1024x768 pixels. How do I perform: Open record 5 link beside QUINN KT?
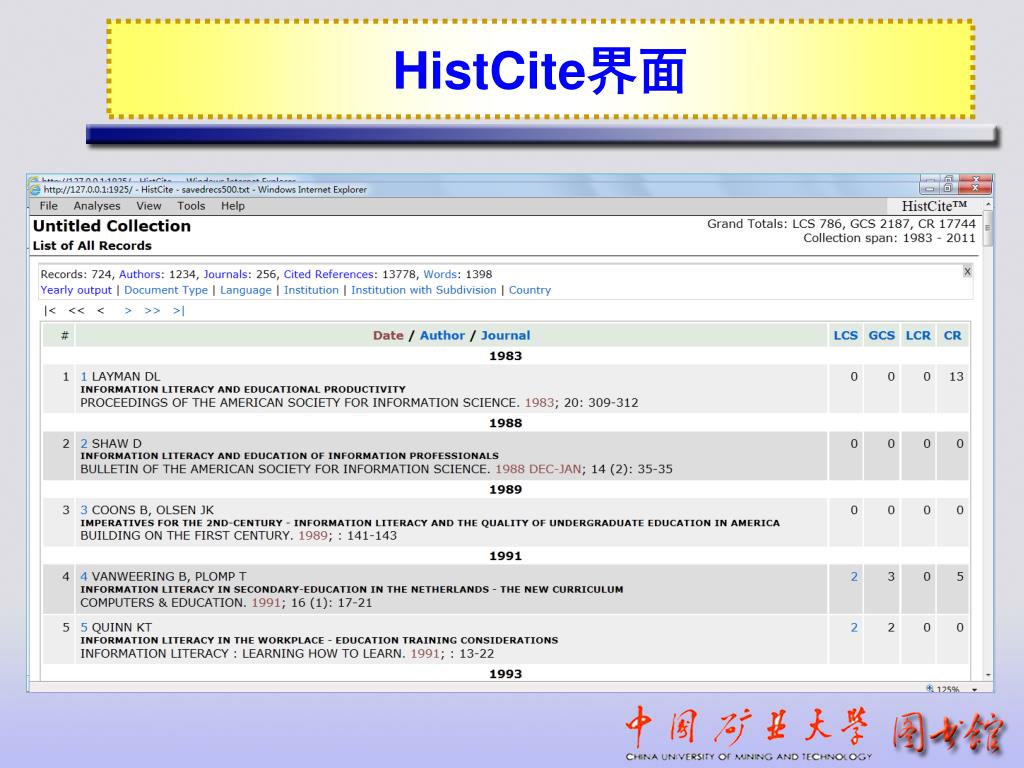[84, 628]
